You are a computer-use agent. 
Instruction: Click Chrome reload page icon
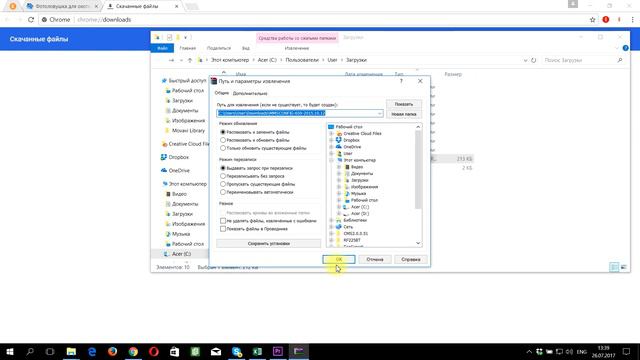point(31,20)
